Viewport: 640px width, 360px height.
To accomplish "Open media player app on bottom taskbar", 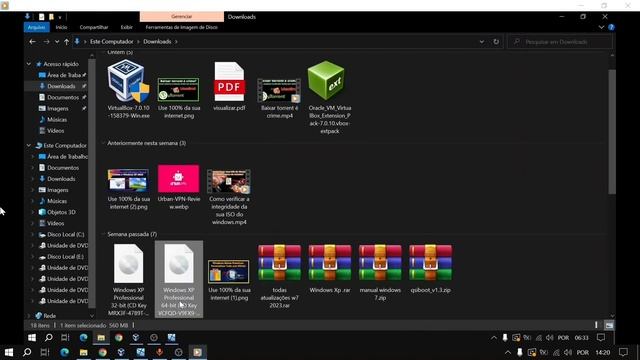I will tap(197, 352).
